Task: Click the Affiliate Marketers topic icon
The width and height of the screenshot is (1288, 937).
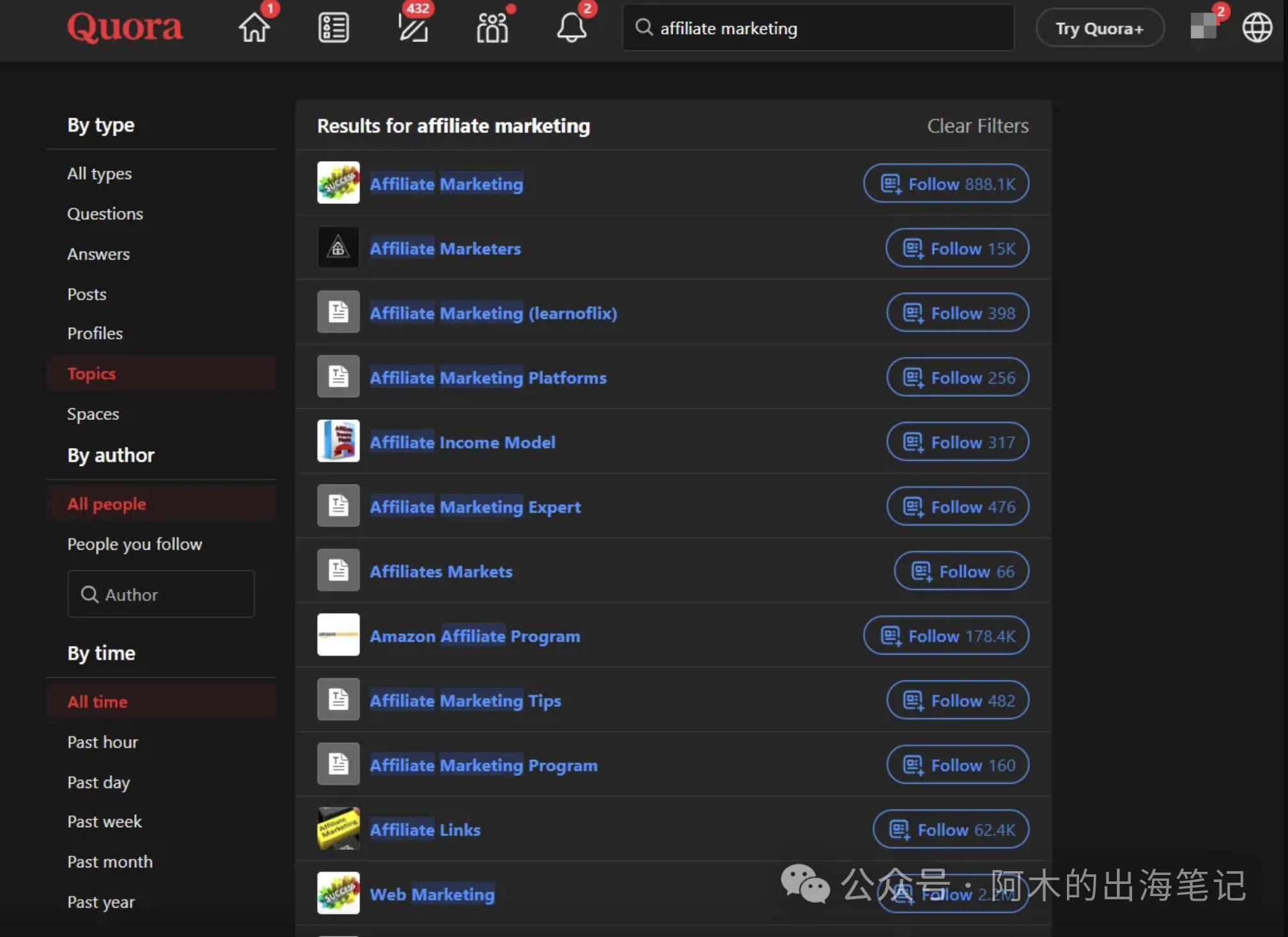Action: (339, 247)
